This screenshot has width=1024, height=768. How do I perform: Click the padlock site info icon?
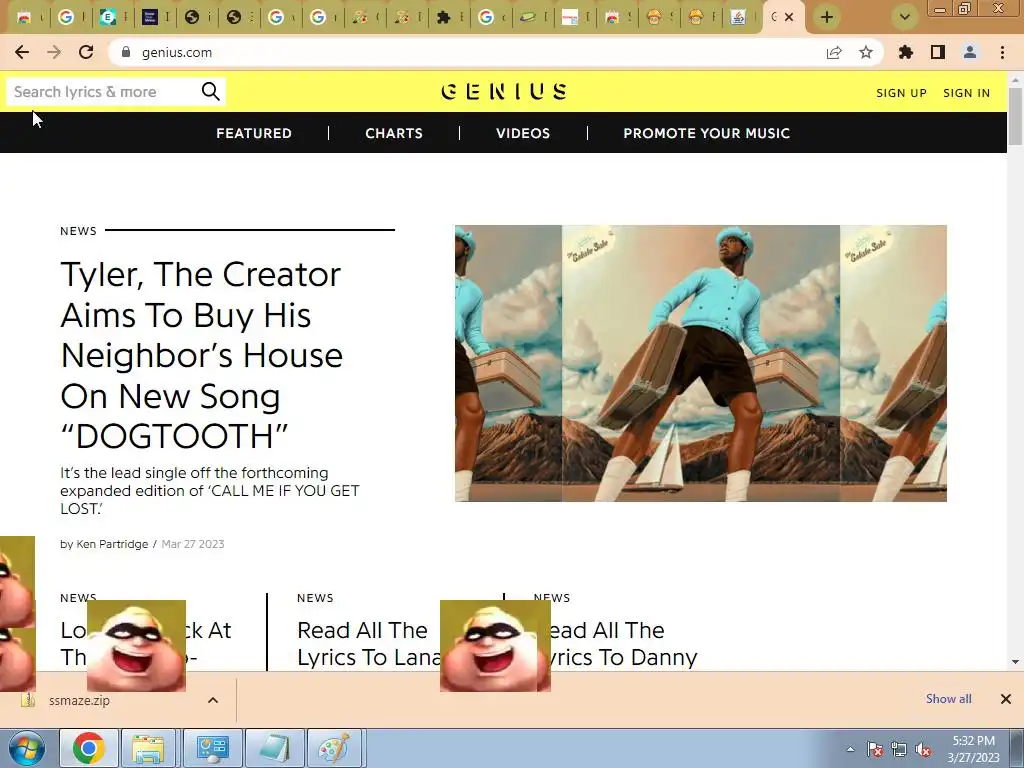[x=126, y=52]
